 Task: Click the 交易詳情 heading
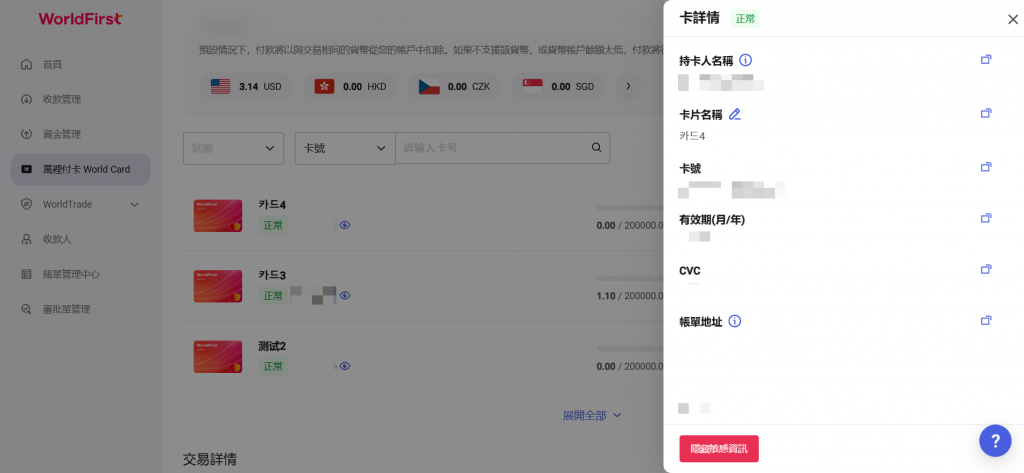click(210, 460)
